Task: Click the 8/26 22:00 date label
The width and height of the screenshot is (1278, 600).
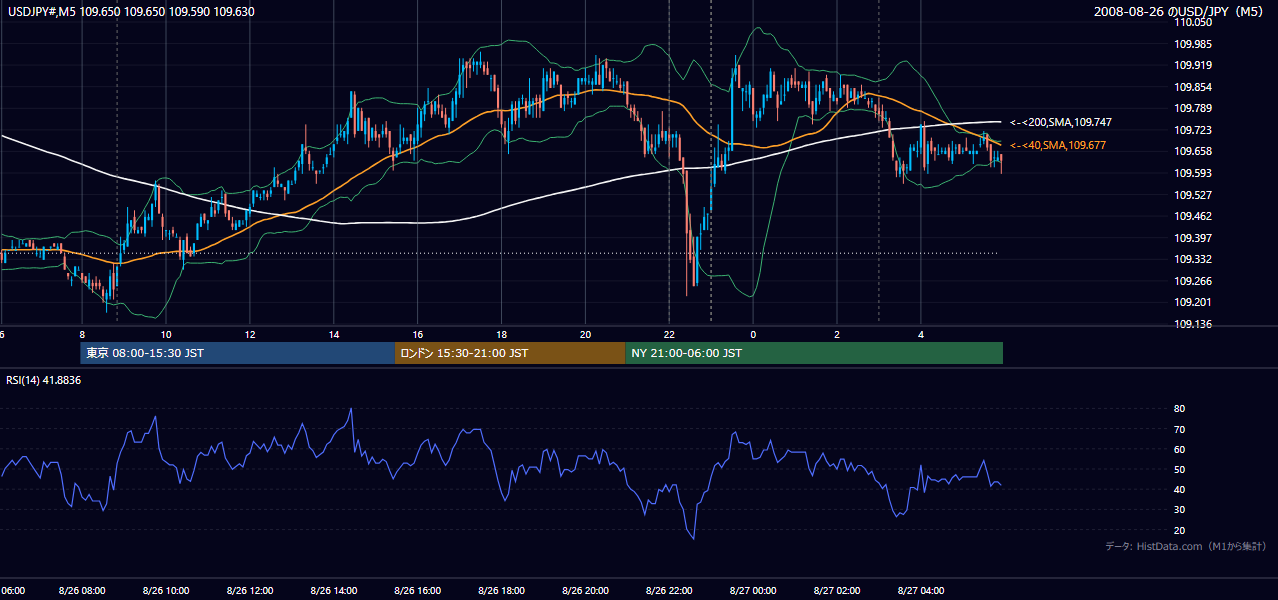Action: pos(669,591)
